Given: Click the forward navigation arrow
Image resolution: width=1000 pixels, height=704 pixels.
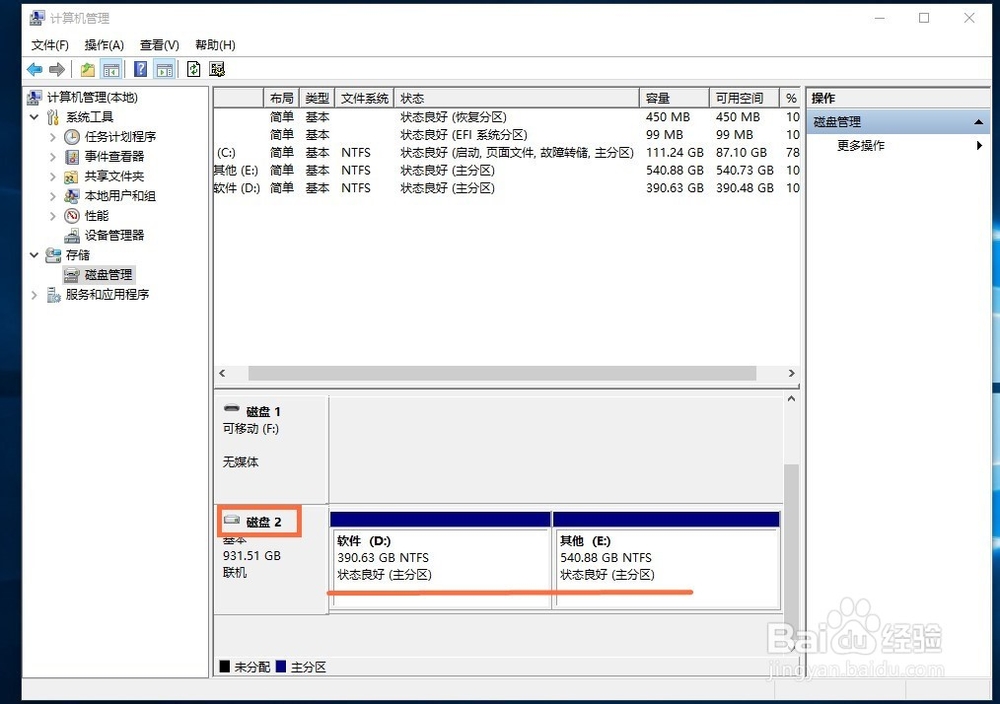Looking at the screenshot, I should (57, 68).
